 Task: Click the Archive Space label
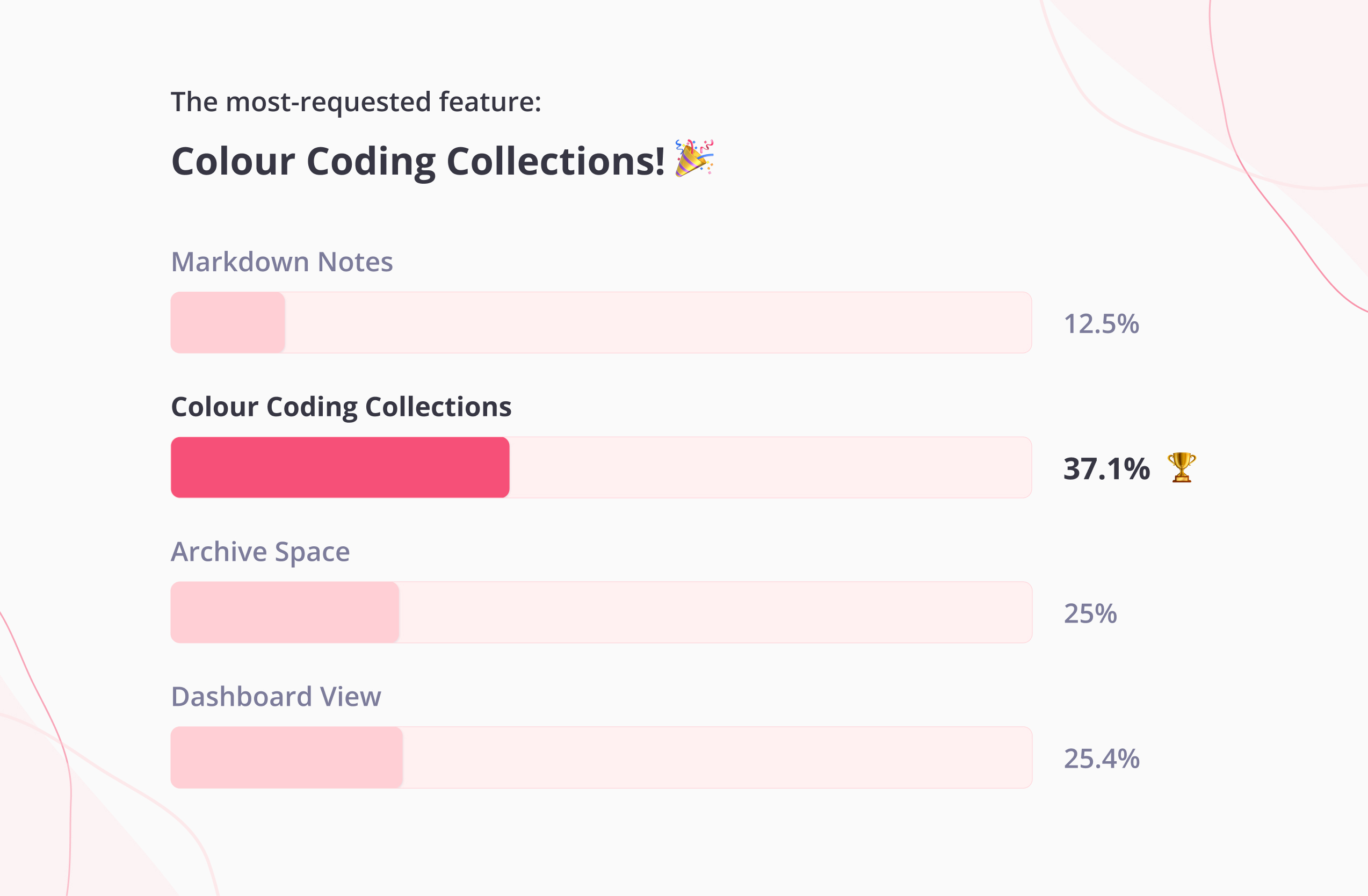coord(260,552)
